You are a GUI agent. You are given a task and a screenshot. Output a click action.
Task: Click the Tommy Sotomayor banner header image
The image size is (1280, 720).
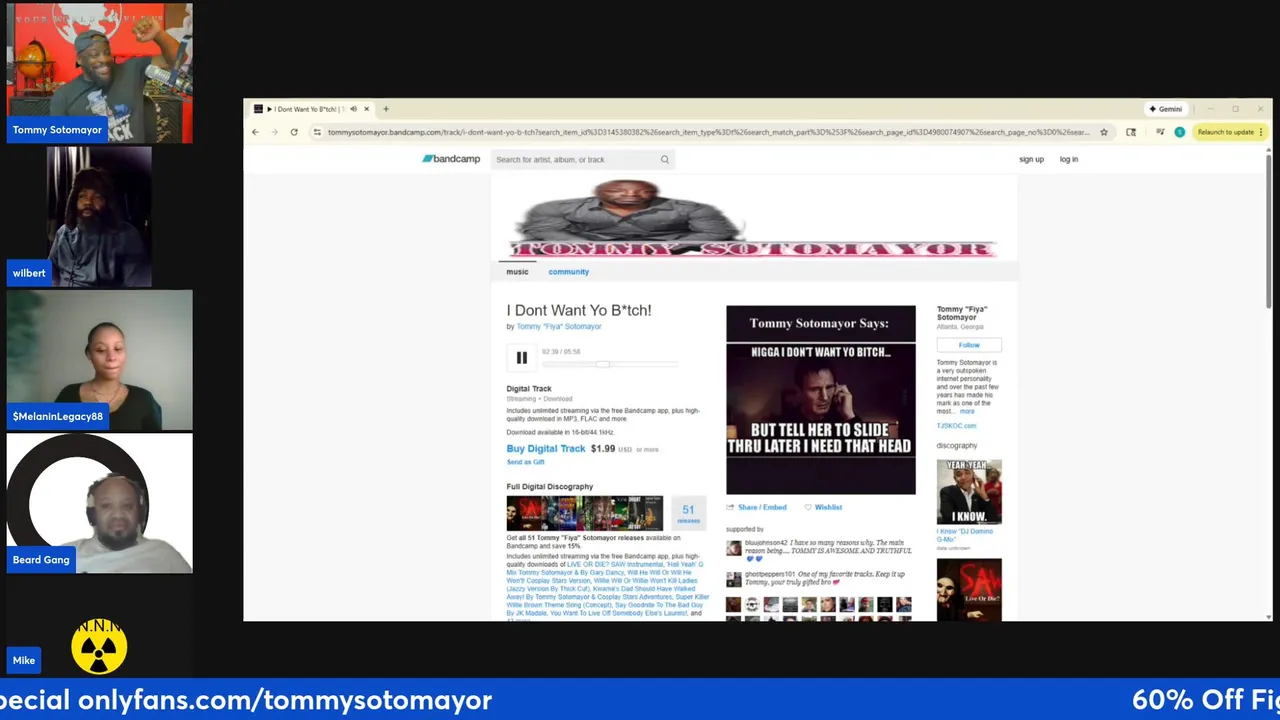pos(754,218)
